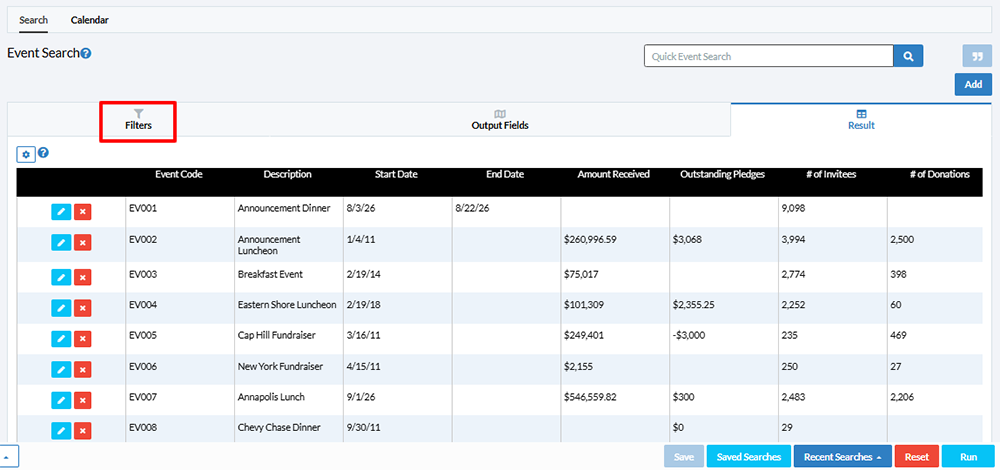
Task: Click the red Reset button
Action: click(916, 457)
